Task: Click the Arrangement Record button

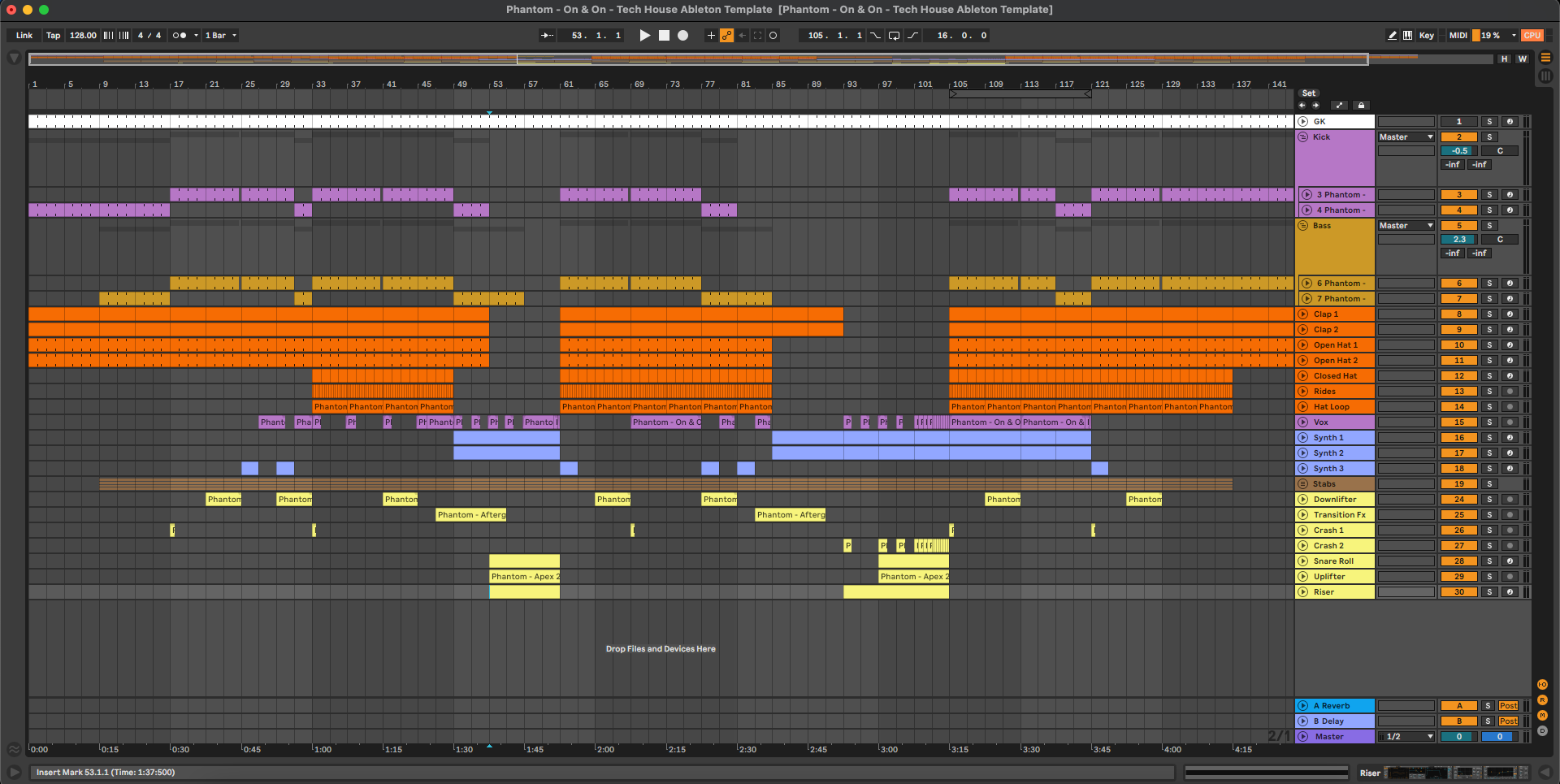Action: coord(683,36)
